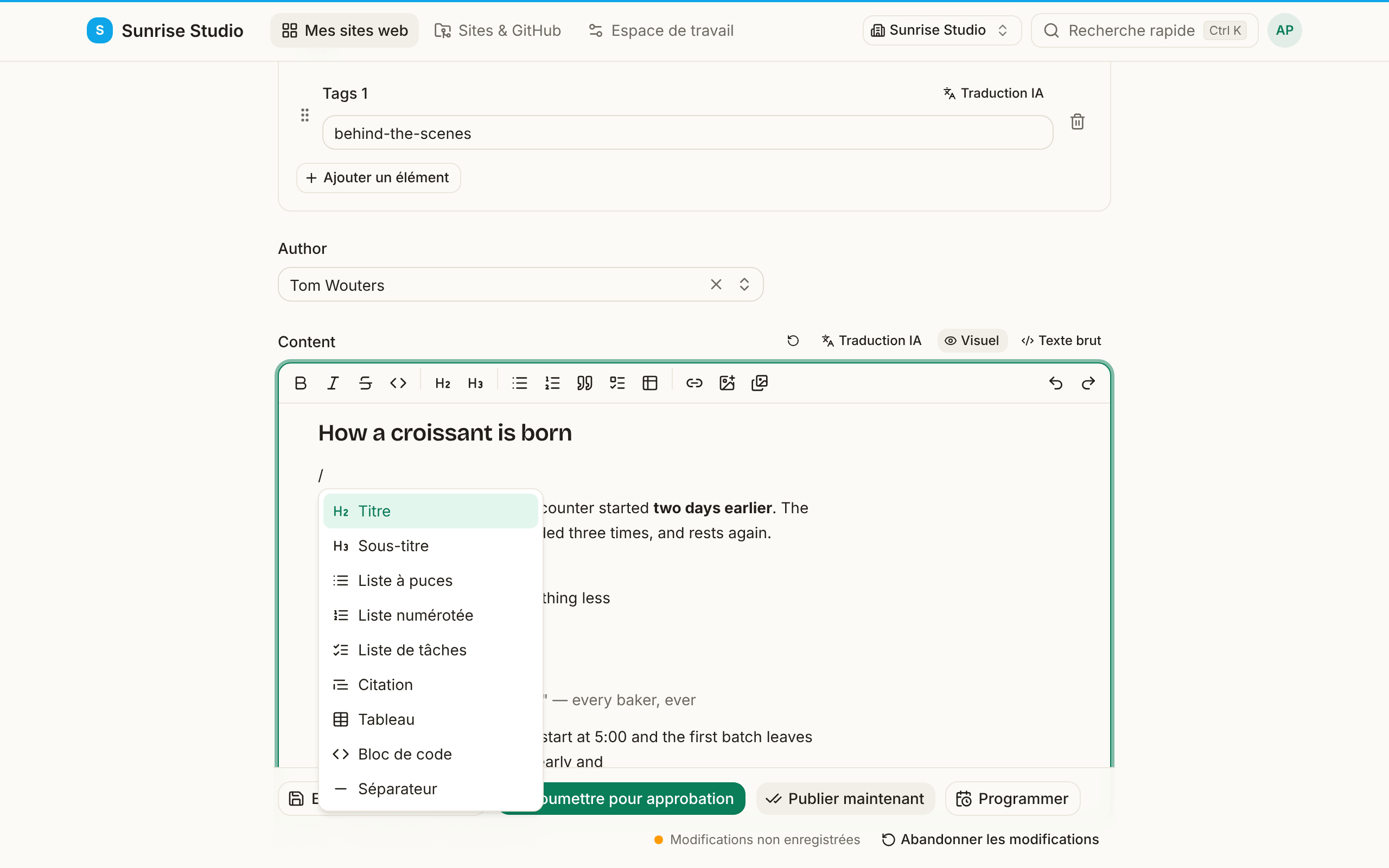
Task: Select Liste numérotée menu entry
Action: 430,615
